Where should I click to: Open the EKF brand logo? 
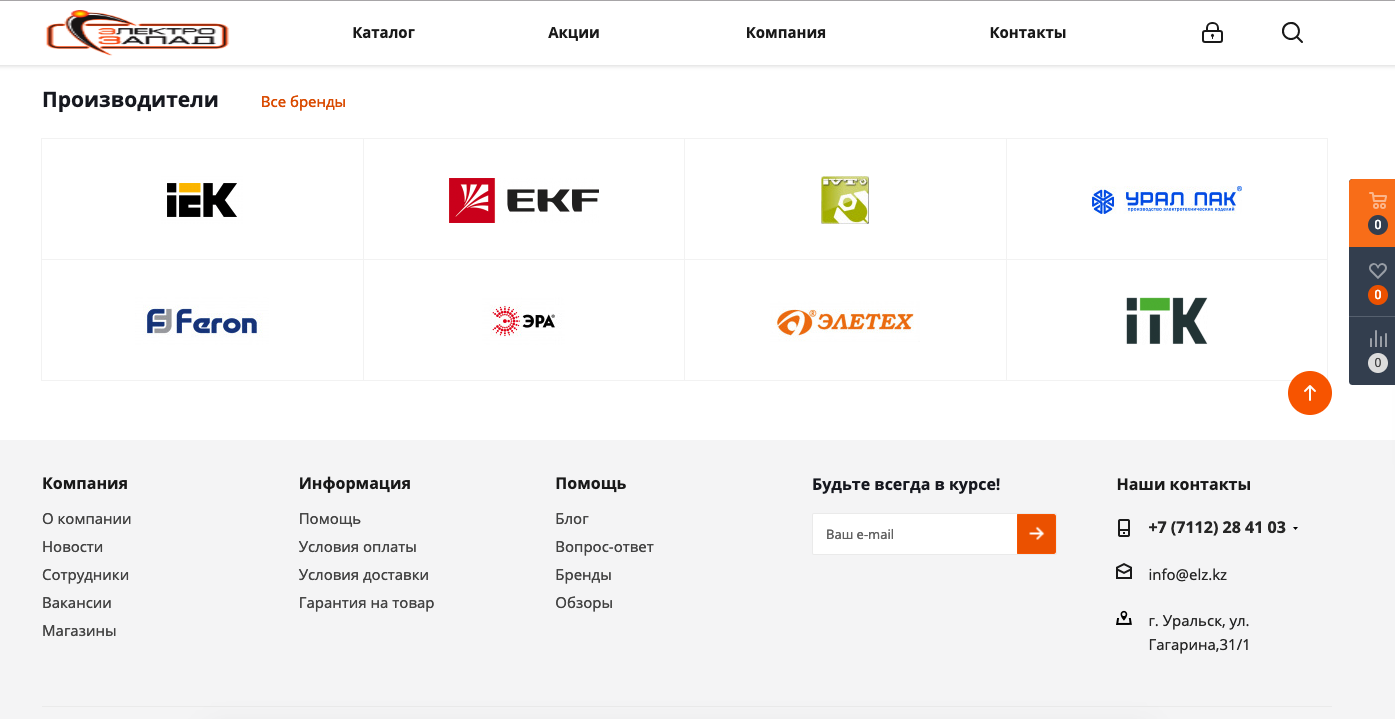524,200
